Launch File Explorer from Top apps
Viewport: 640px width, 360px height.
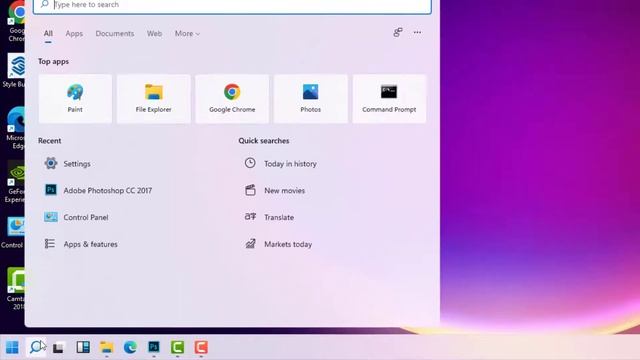tap(153, 99)
